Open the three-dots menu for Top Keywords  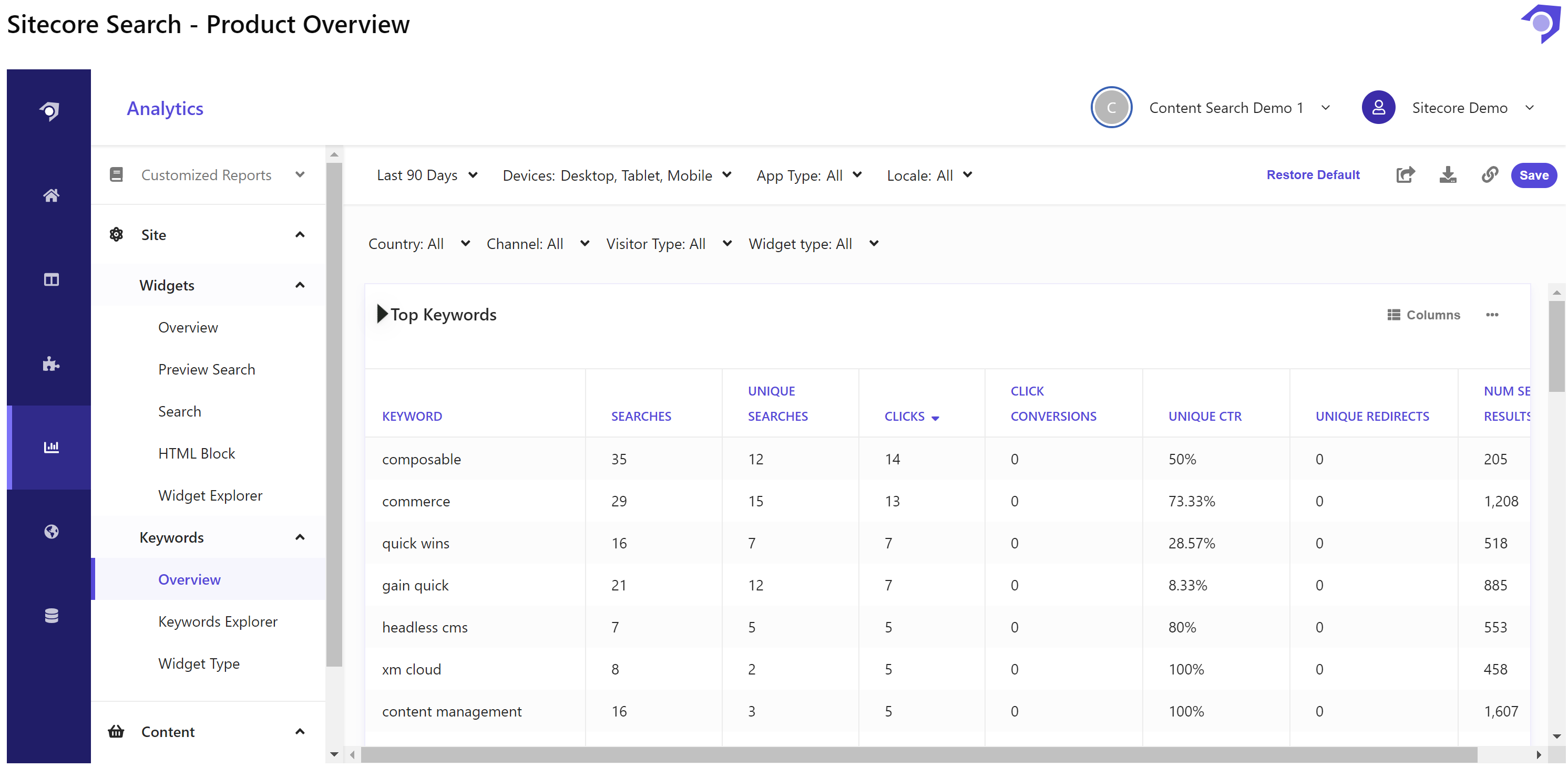[1492, 314]
